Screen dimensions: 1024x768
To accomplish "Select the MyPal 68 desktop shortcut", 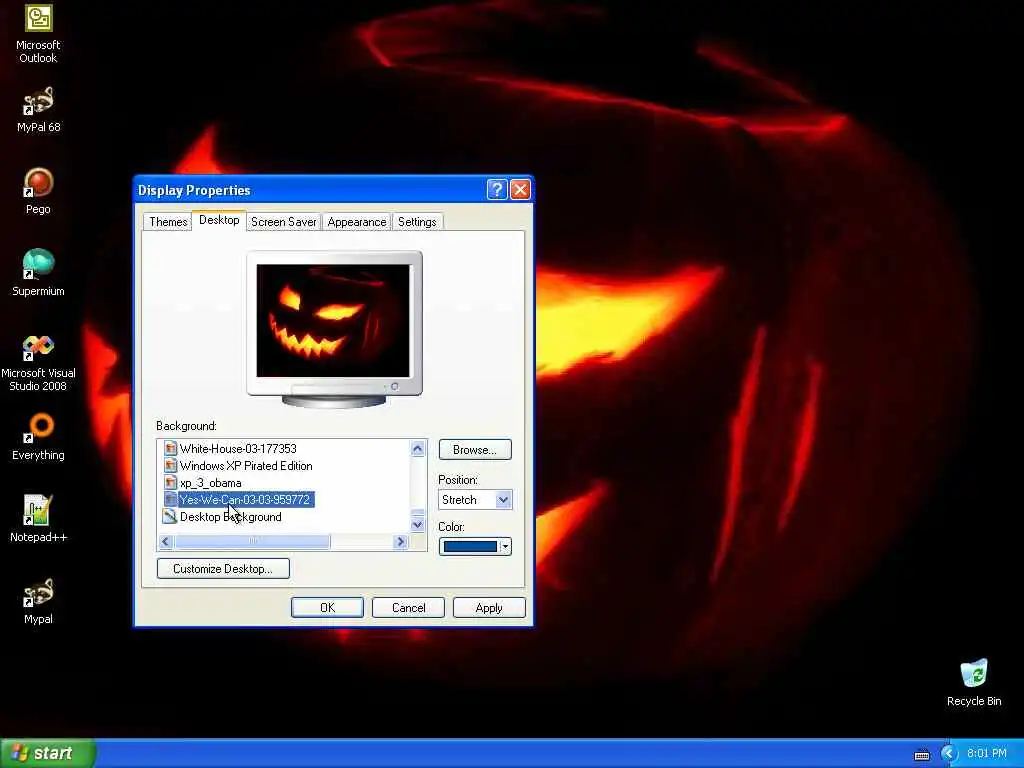I will click(x=38, y=109).
